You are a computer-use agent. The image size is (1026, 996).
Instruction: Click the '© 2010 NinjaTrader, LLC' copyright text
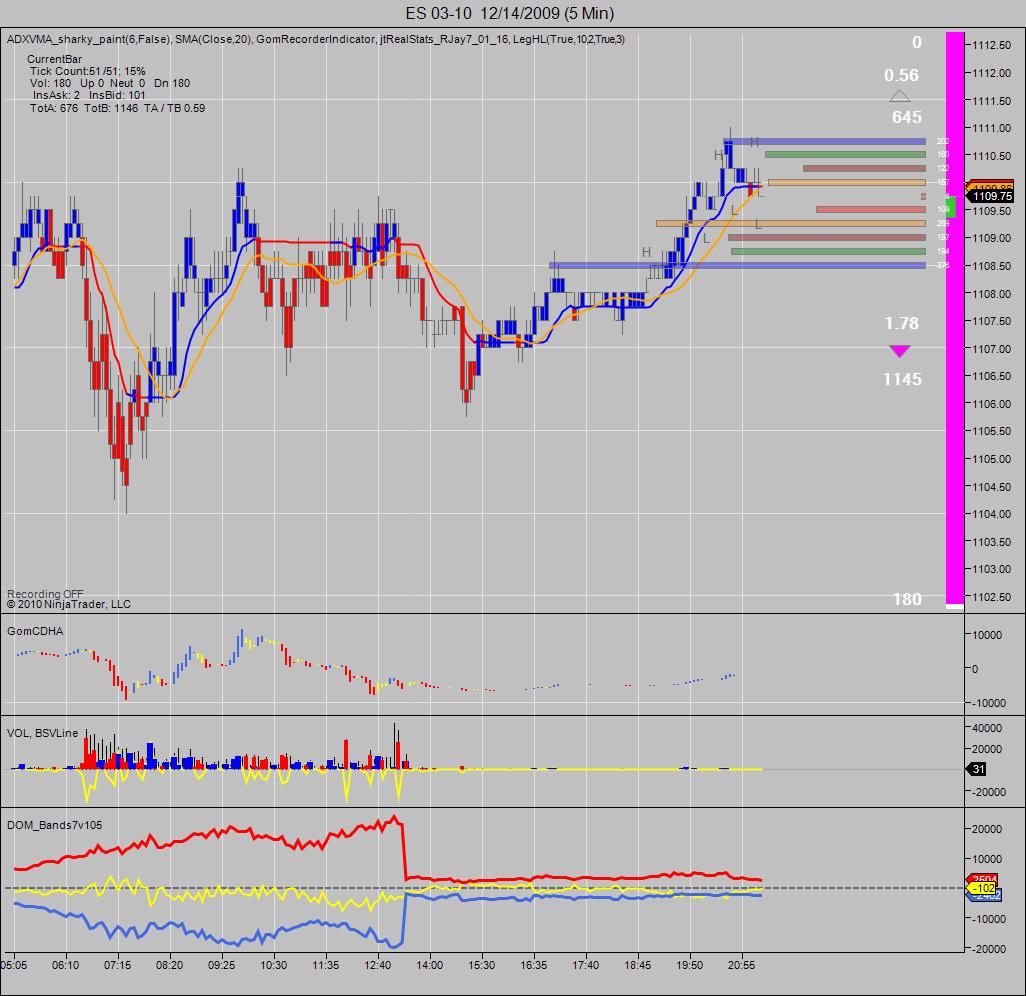pos(69,604)
